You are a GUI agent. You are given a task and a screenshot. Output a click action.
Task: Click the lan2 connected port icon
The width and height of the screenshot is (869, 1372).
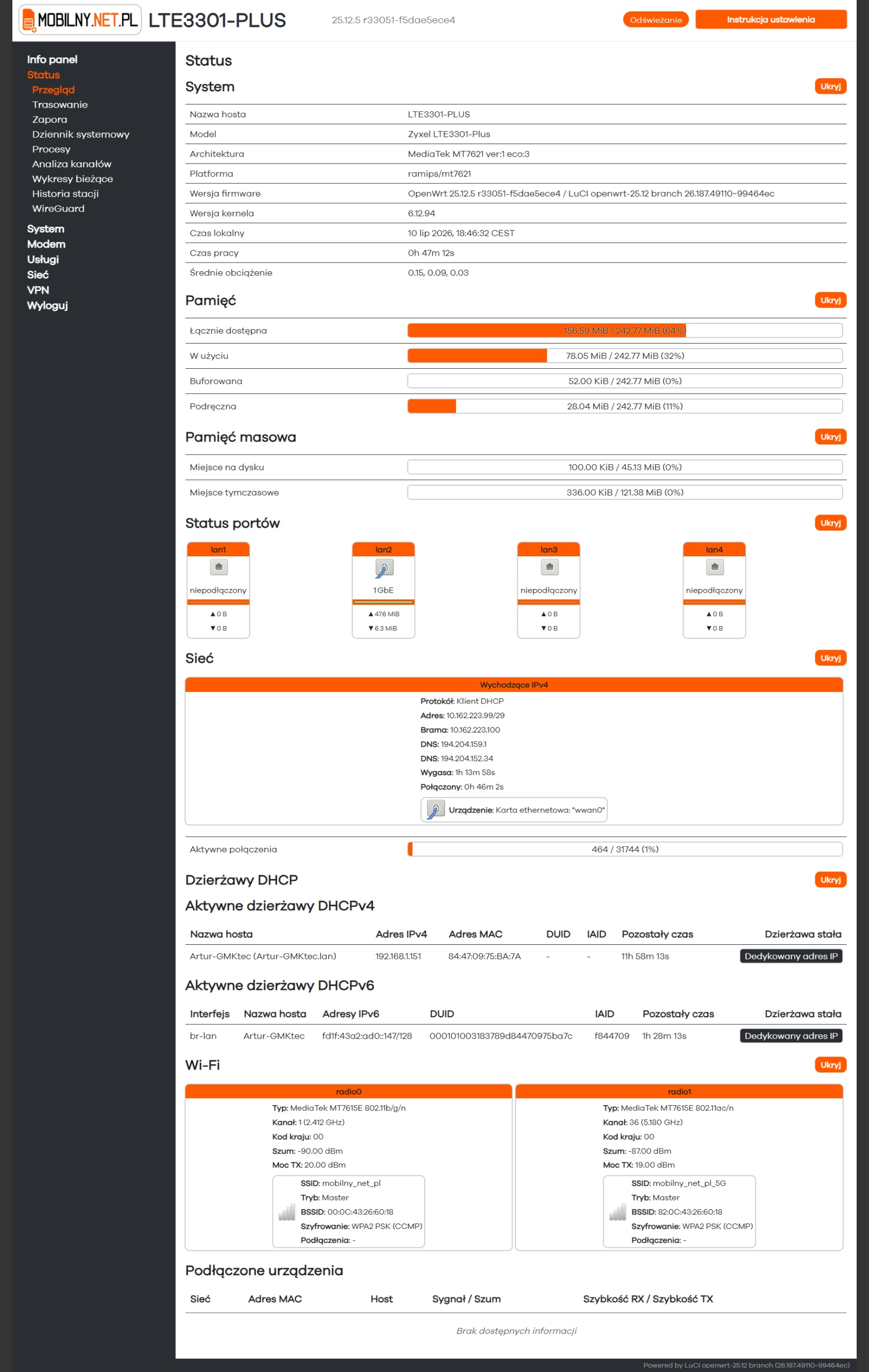coord(384,568)
